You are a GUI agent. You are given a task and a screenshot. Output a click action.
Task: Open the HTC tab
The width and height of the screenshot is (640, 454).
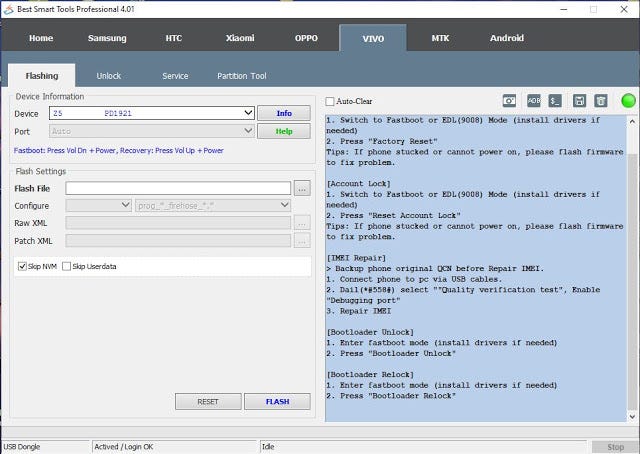tap(173, 38)
